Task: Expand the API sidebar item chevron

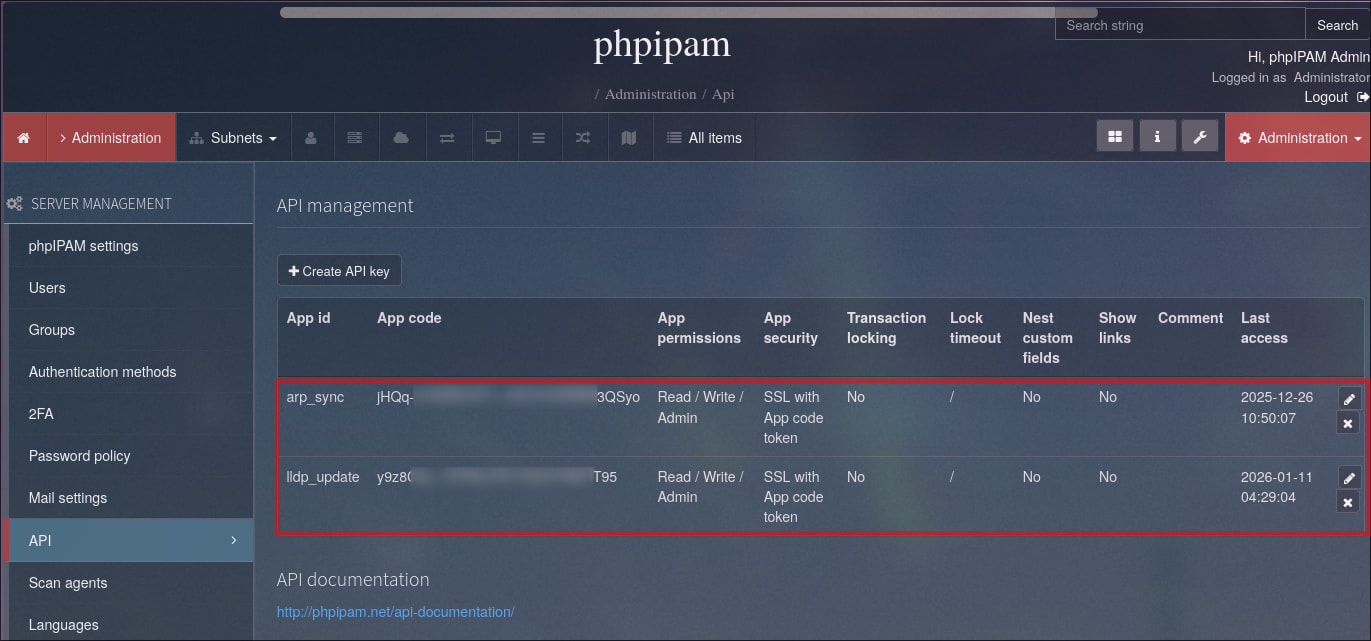Action: [234, 540]
